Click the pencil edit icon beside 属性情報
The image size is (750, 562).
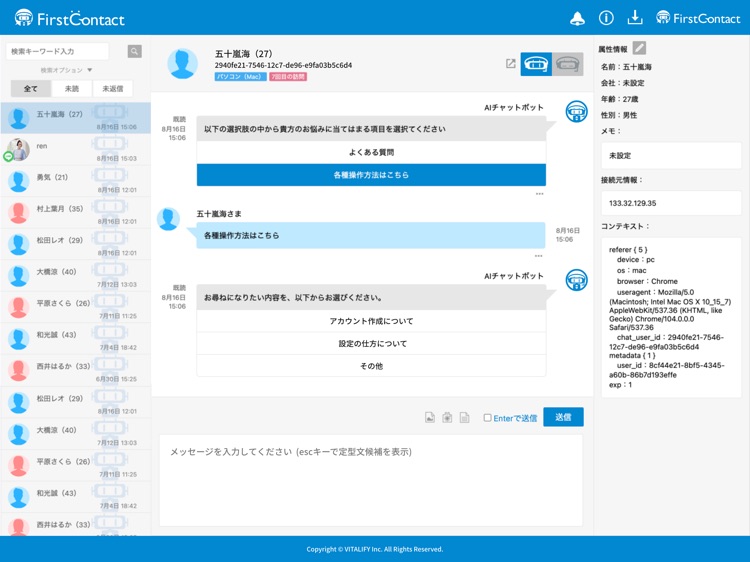coord(639,48)
